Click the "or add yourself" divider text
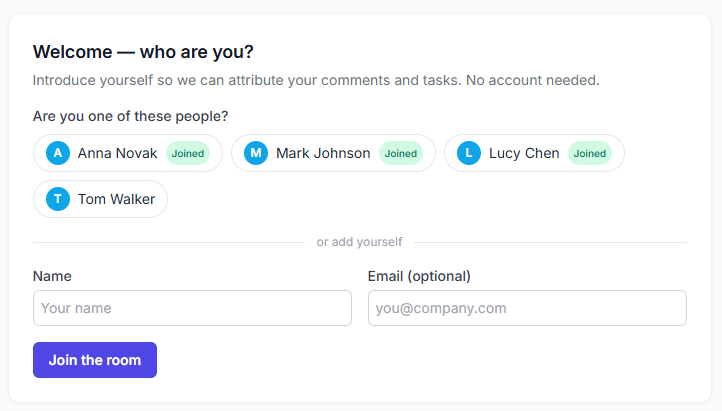 [x=359, y=242]
